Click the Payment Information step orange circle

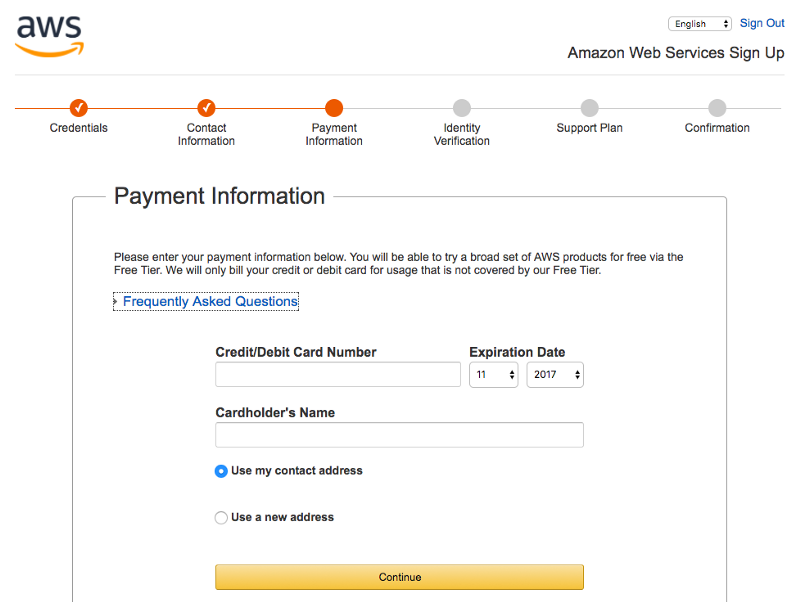334,108
